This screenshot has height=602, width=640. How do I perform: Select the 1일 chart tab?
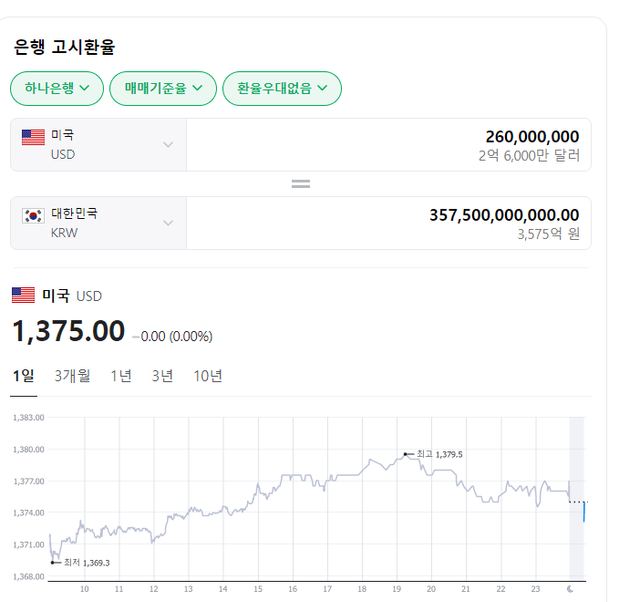click(23, 376)
